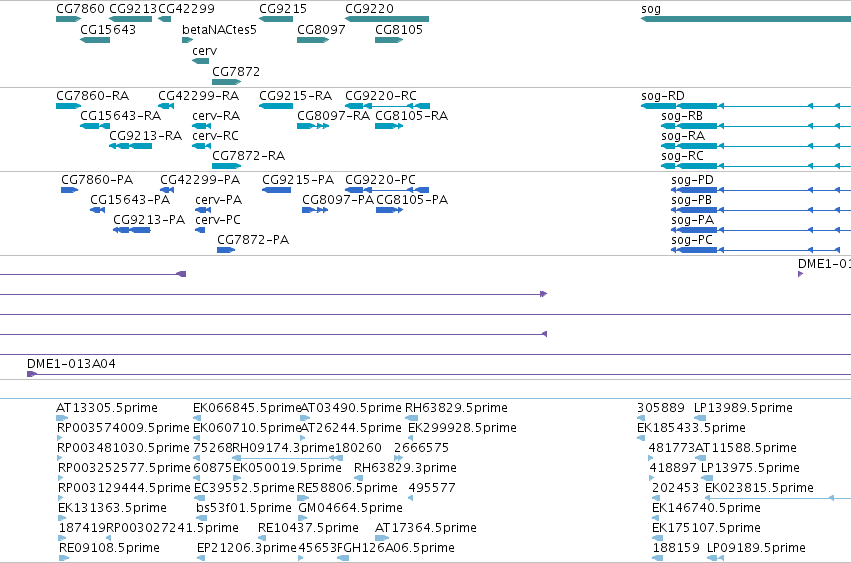
Task: Click transcript CG9213-RA
Action: (145, 136)
